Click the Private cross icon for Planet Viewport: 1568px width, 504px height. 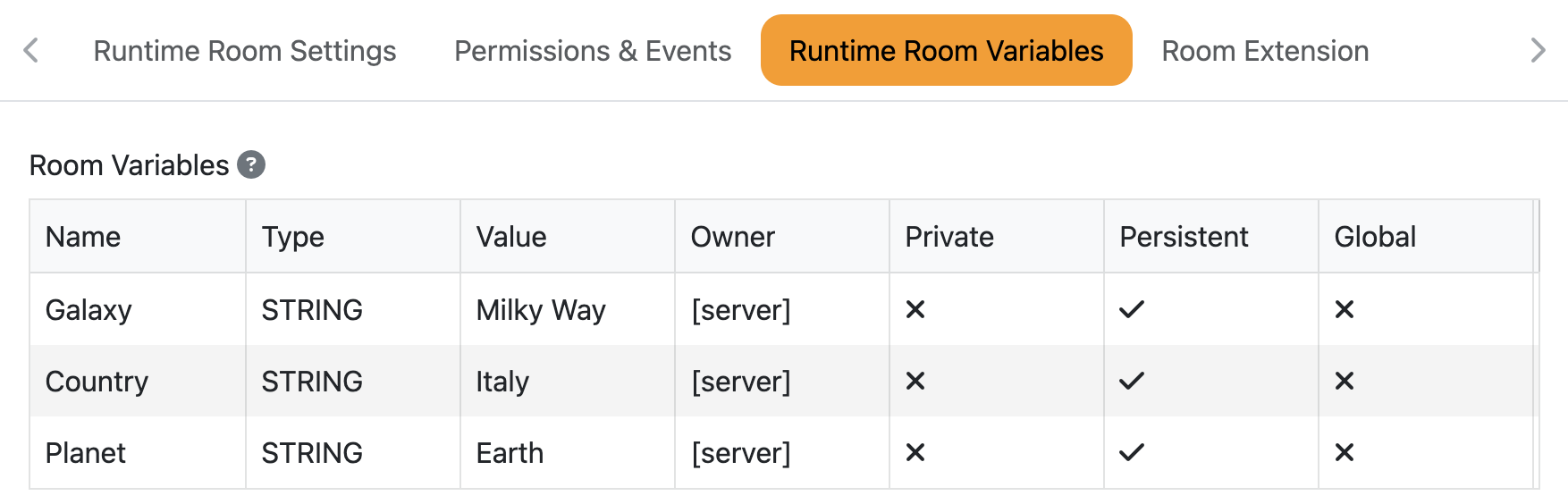click(x=915, y=452)
